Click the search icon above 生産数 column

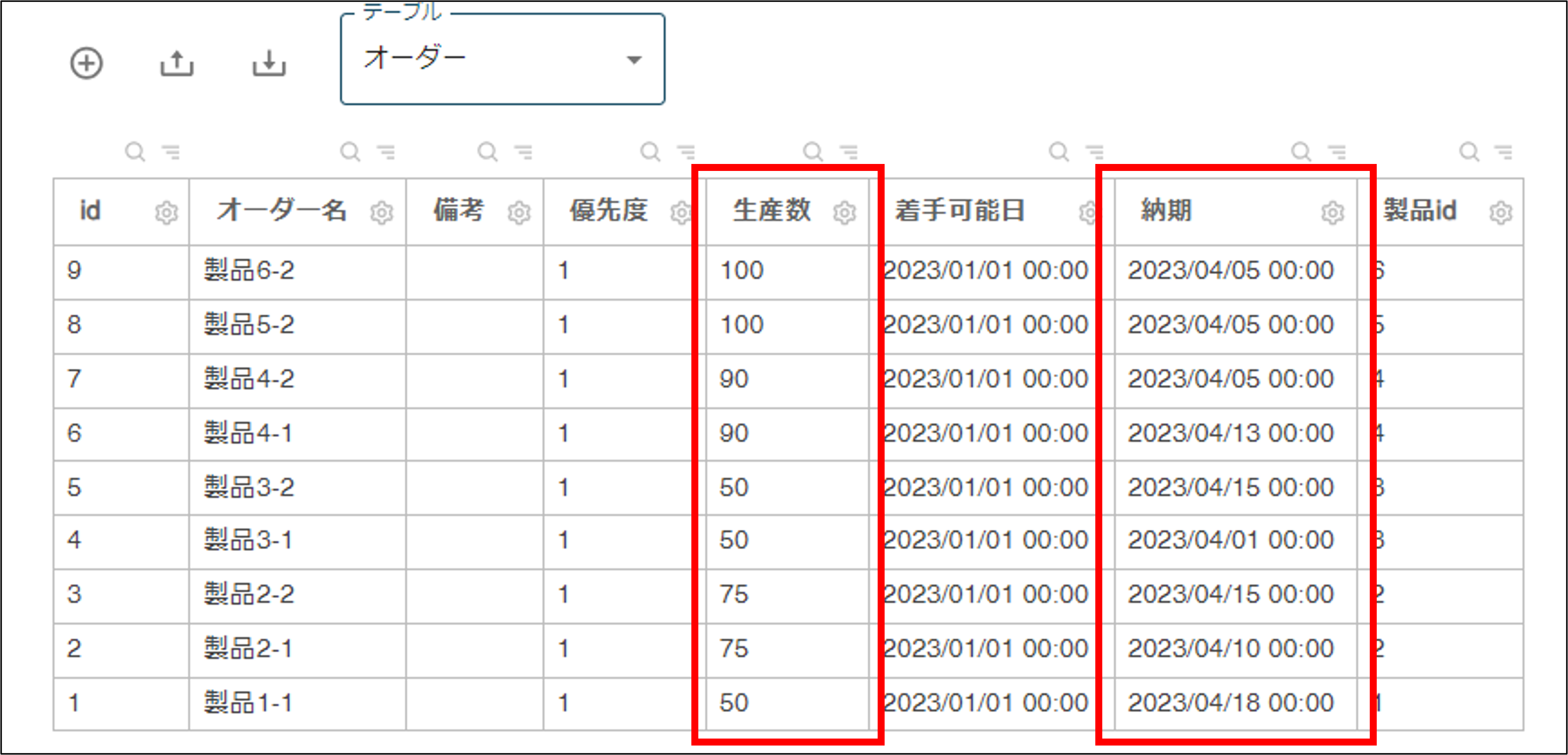click(813, 151)
